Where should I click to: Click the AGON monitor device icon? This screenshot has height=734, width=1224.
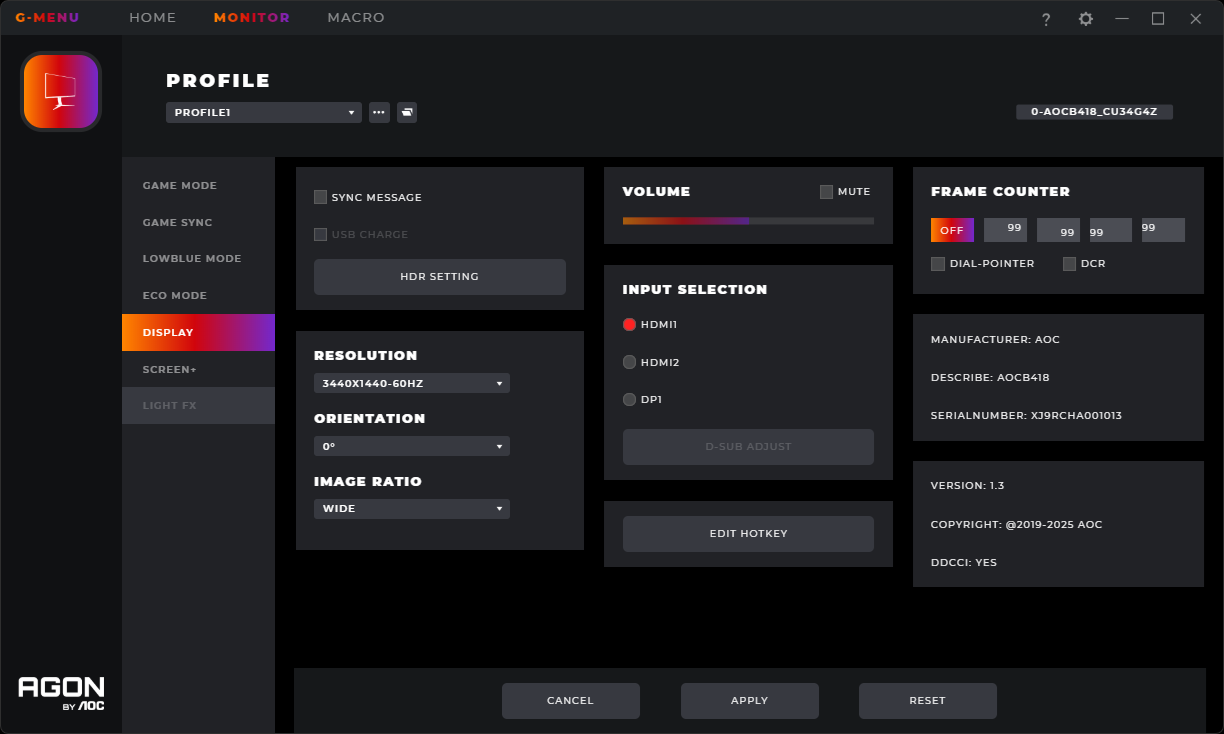61,92
